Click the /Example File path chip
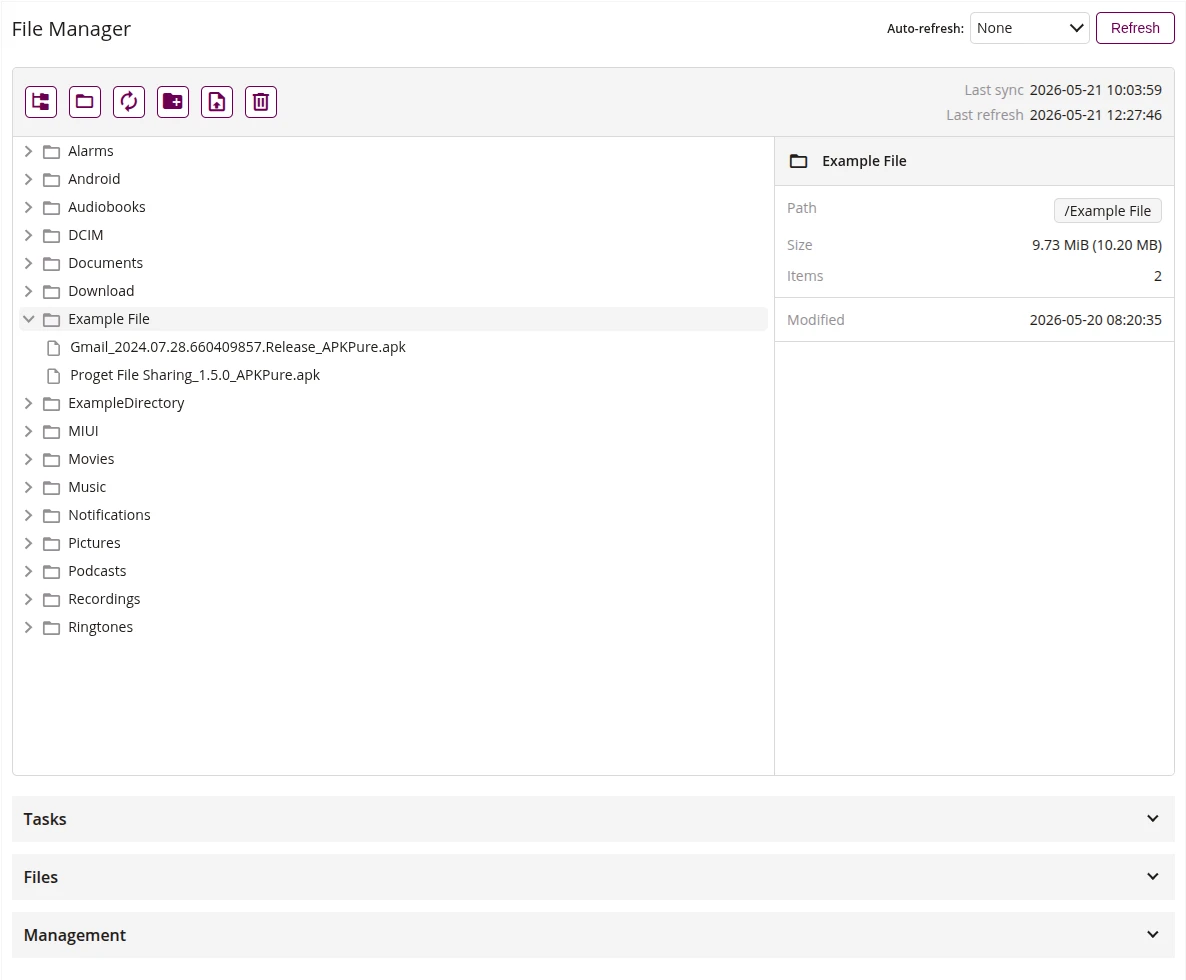The width and height of the screenshot is (1186, 980). (1107, 211)
